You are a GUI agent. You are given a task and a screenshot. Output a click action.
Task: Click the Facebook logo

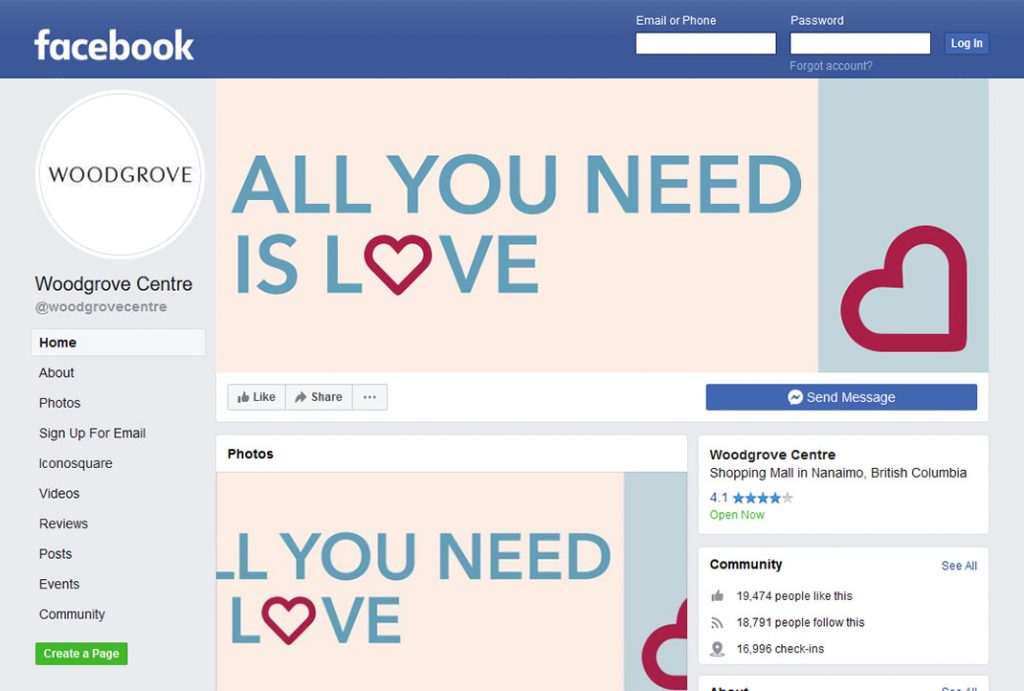[x=114, y=45]
